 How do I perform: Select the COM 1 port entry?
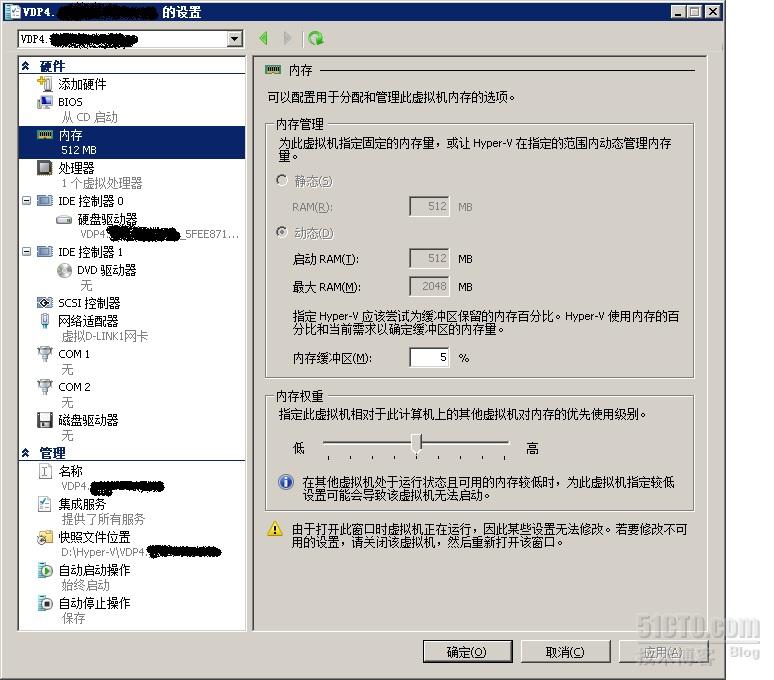coord(74,354)
